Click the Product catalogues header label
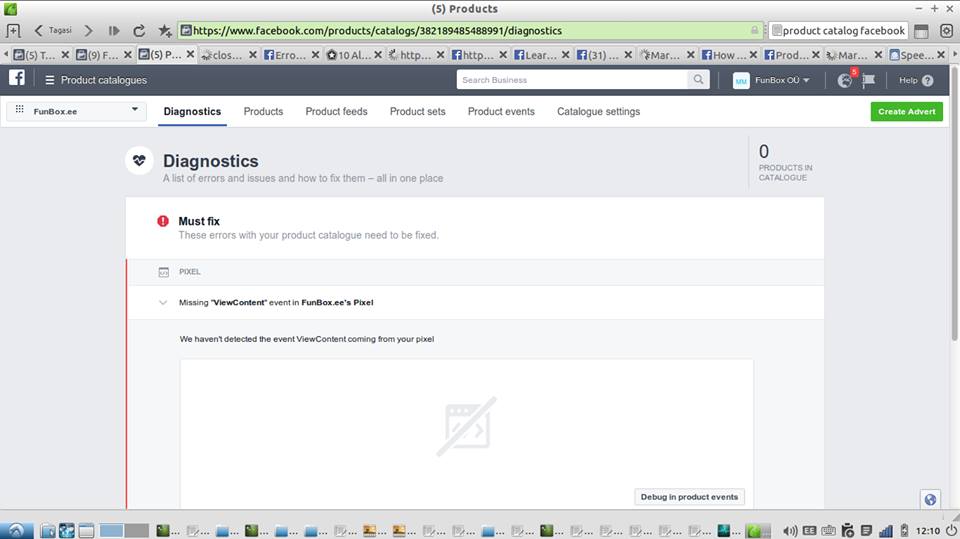Viewport: 960px width, 539px height. (103, 80)
